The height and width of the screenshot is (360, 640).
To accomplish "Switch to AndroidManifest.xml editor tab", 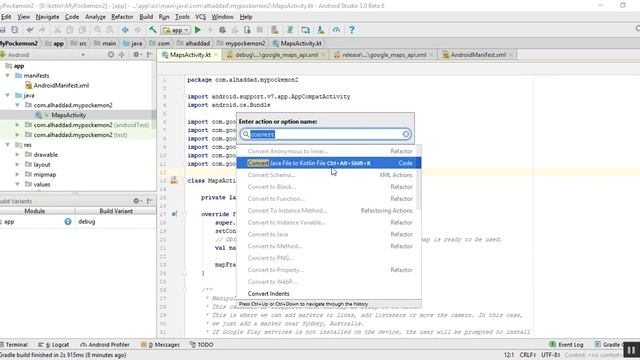I will [478, 55].
